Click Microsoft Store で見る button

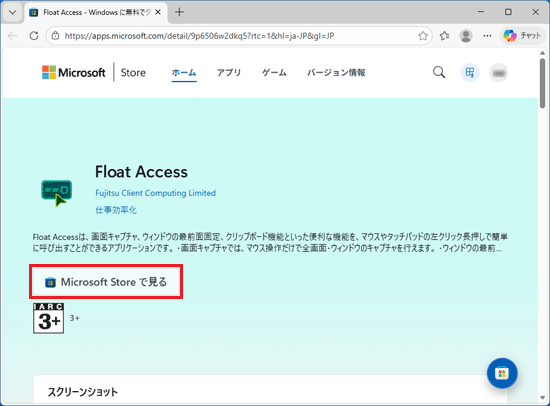click(106, 282)
